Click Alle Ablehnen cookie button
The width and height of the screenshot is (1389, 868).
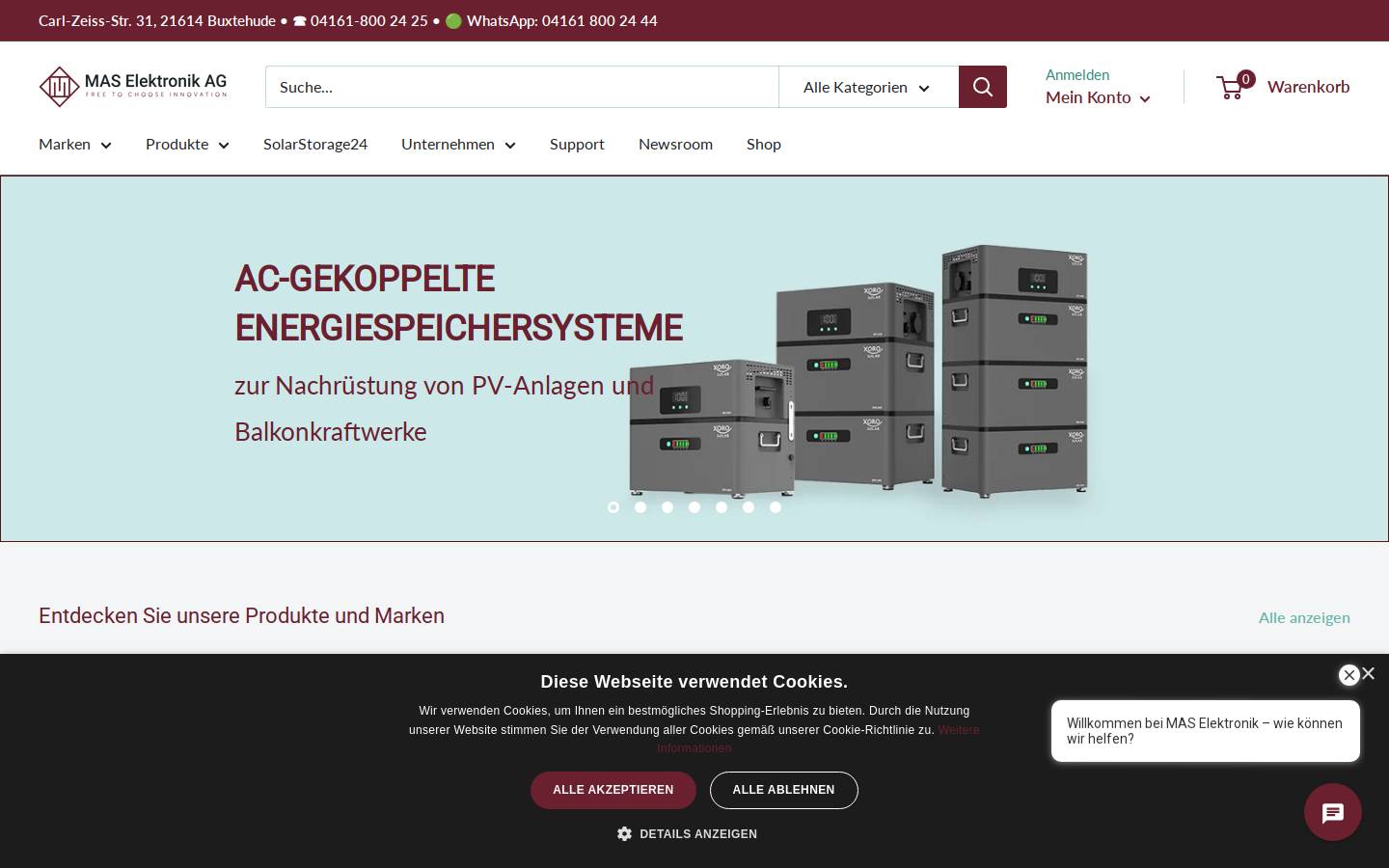point(783,790)
